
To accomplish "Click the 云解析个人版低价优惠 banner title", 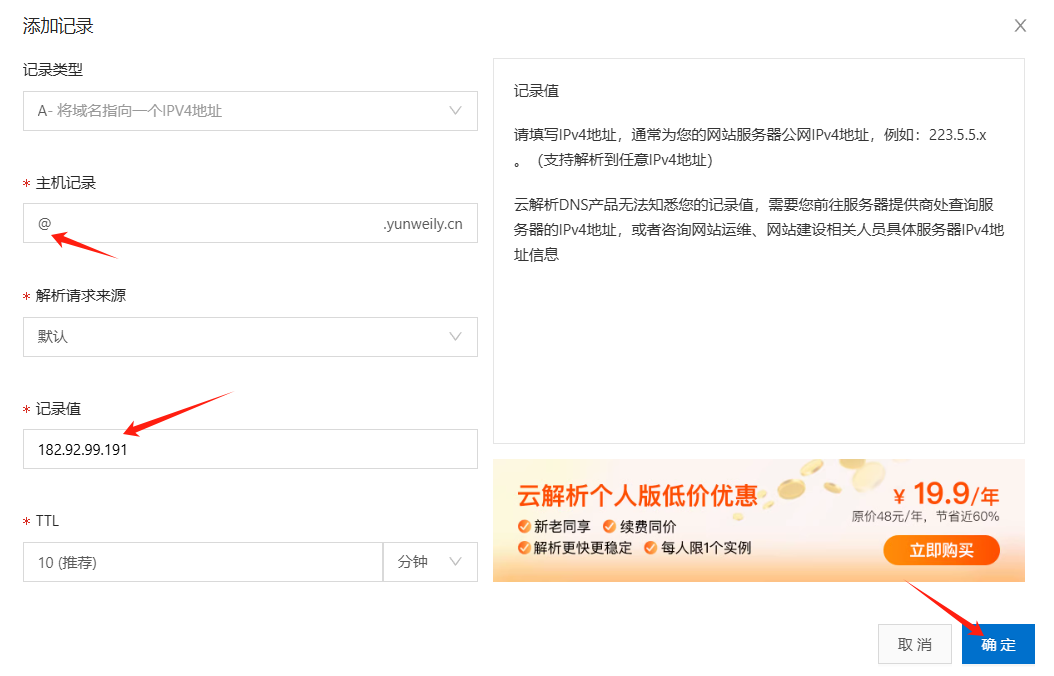I will tap(637, 496).
